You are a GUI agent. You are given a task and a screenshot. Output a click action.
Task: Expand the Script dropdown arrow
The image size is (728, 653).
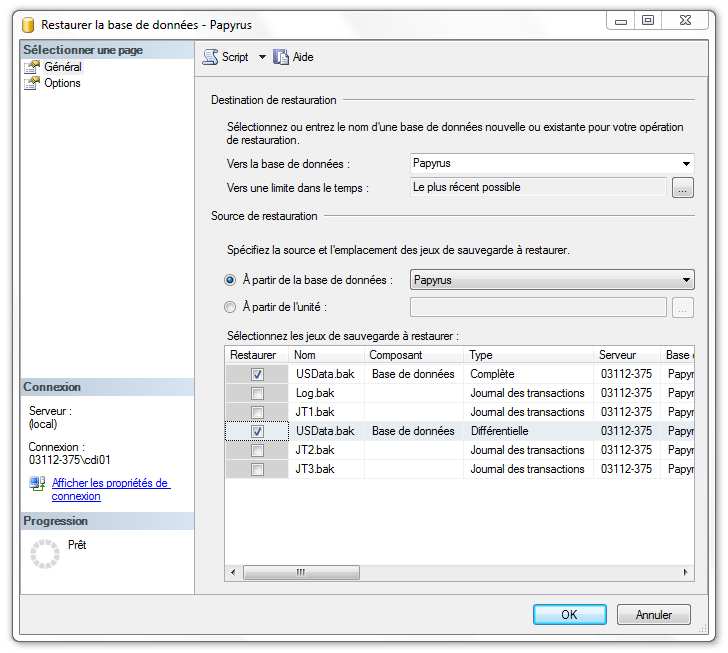(262, 57)
